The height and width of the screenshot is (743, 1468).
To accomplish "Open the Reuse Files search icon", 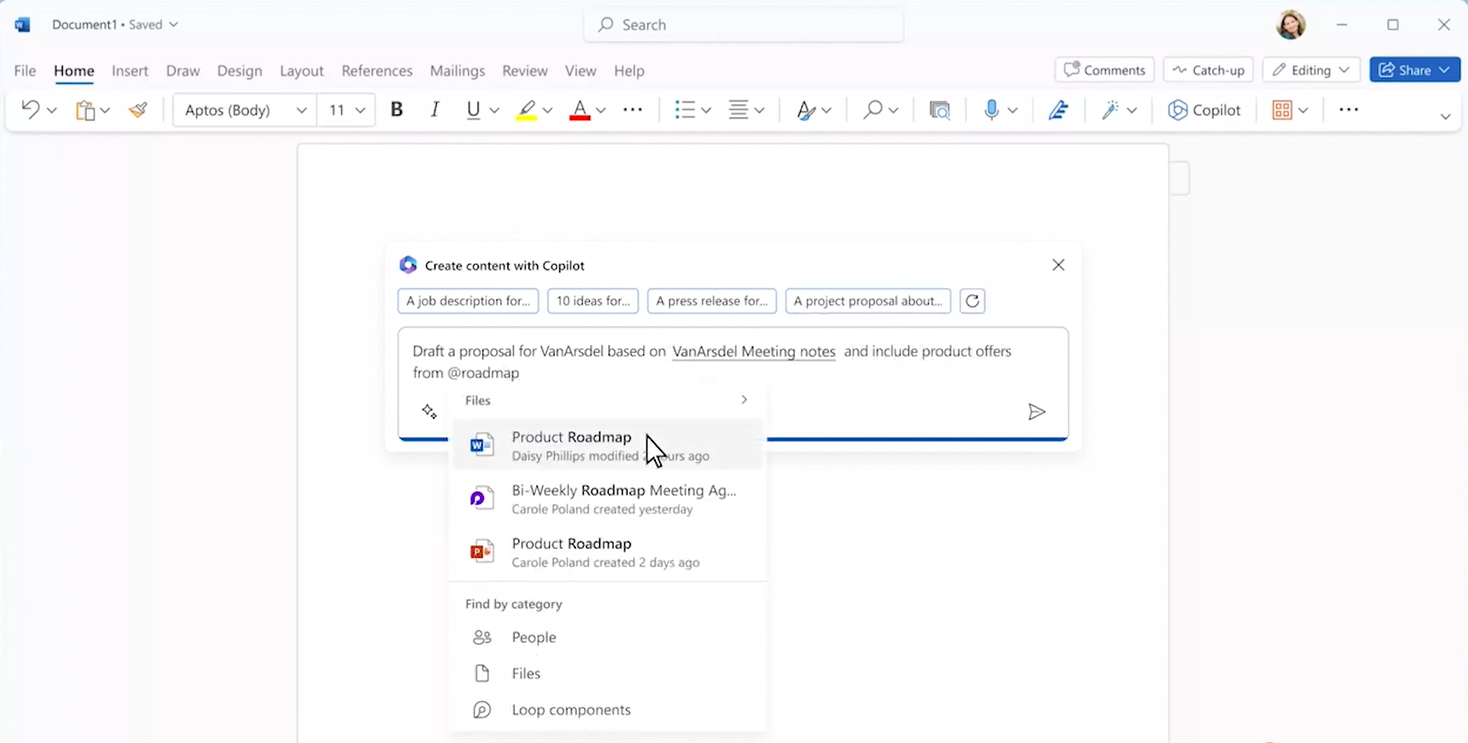I will 939,110.
